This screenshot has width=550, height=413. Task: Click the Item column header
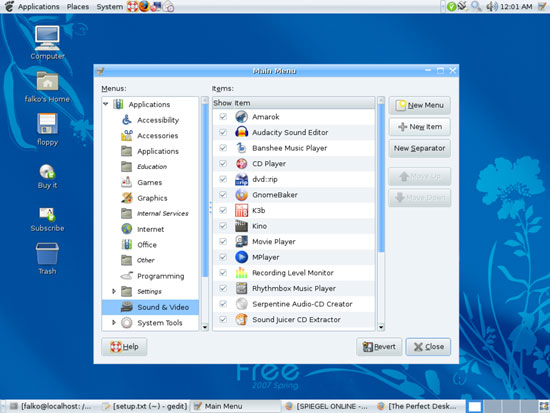point(304,103)
